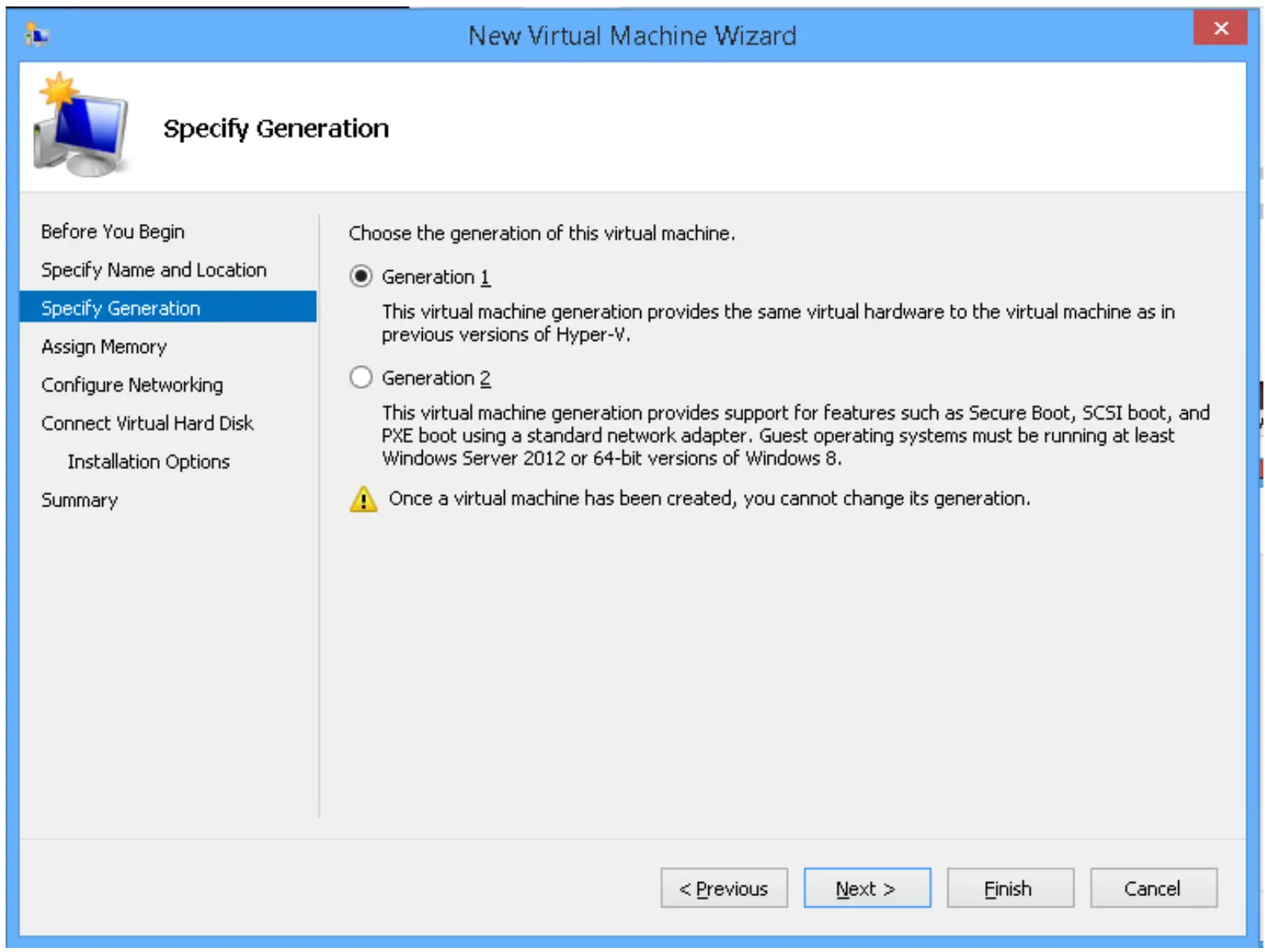Close the New Virtual Machine Wizard window
This screenshot has width=1265, height=952.
tap(1220, 28)
